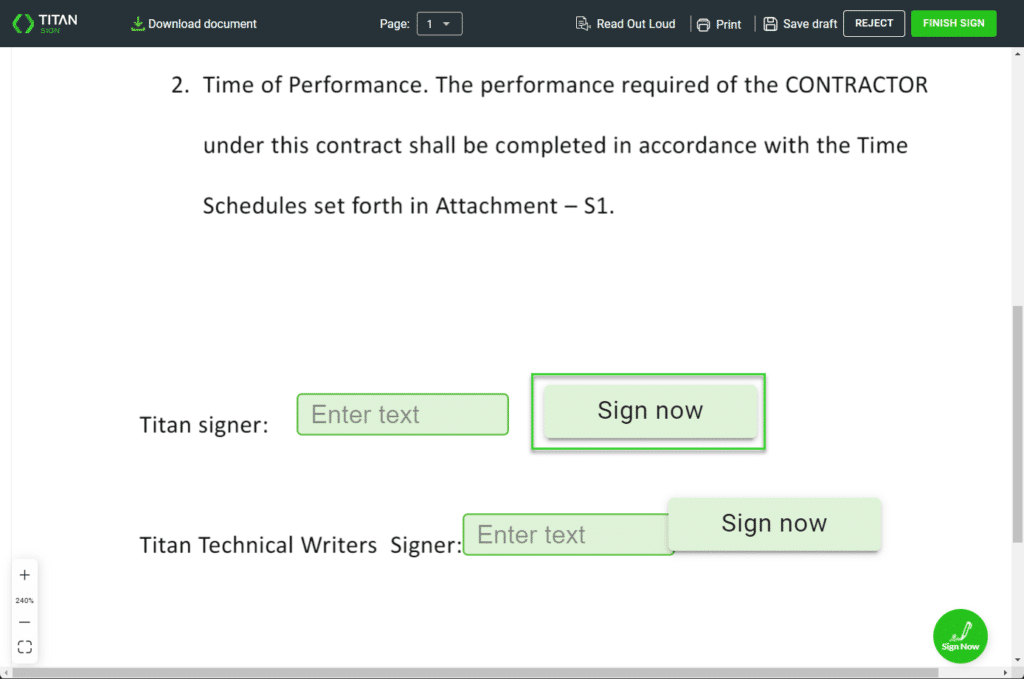This screenshot has width=1024, height=679.
Task: Reject the document
Action: 873,23
